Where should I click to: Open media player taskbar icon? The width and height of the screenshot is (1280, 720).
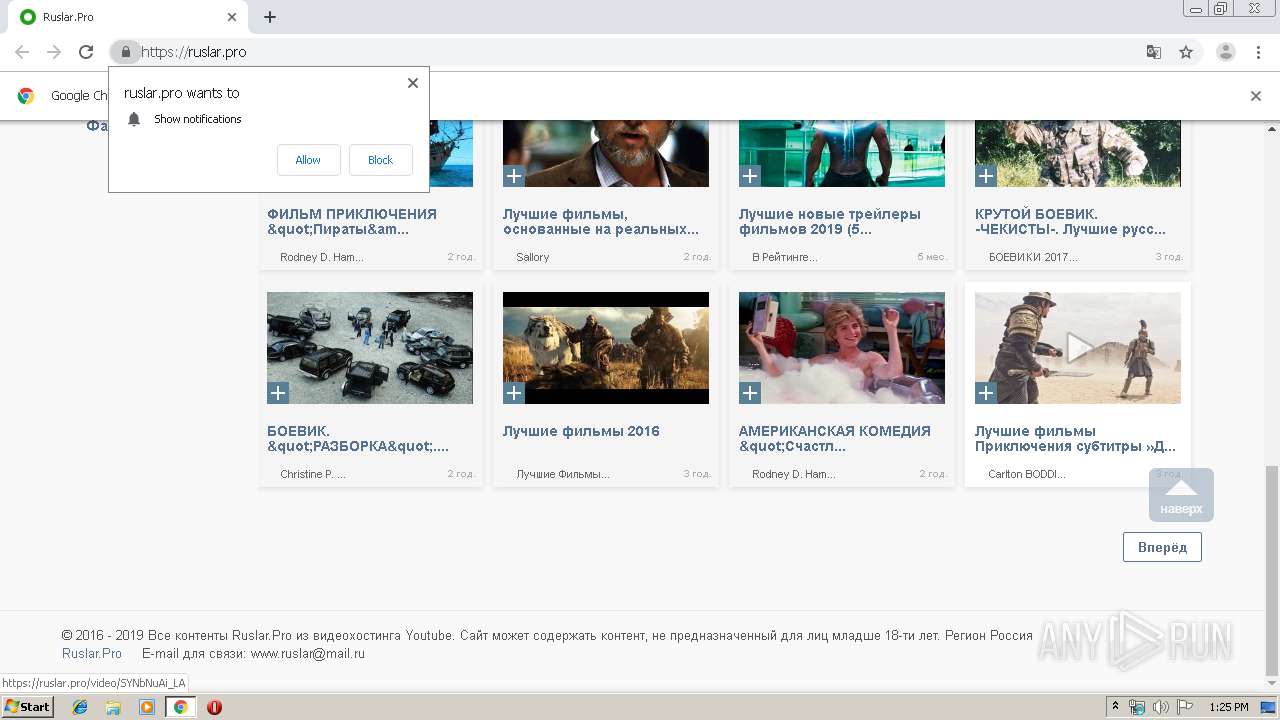click(147, 707)
